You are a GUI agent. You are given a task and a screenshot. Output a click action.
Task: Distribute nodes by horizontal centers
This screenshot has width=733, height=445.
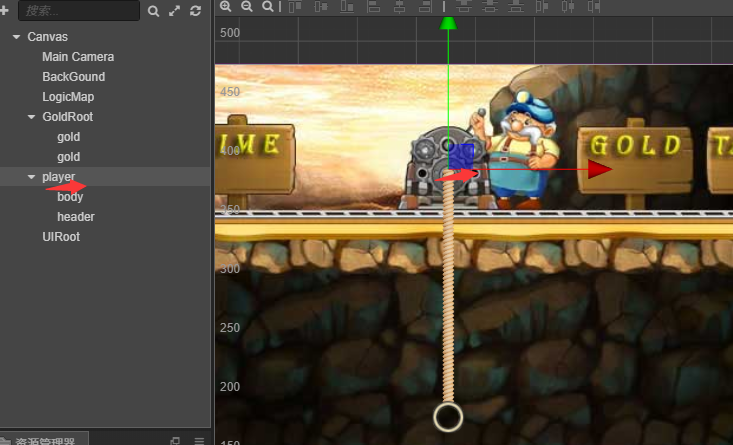568,6
